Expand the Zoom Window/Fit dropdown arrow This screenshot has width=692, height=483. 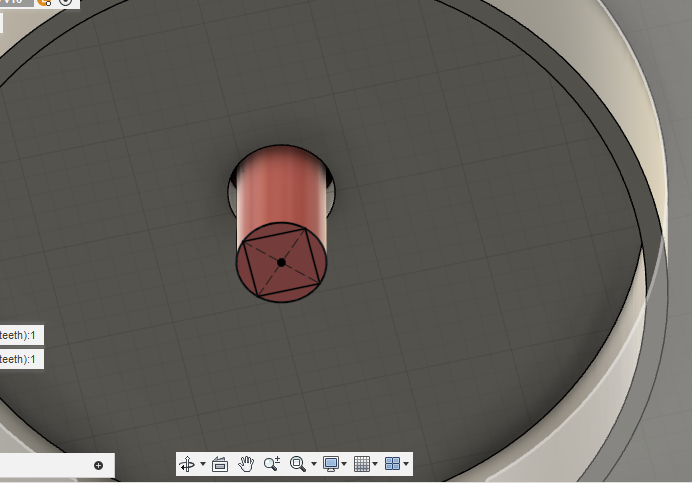(314, 464)
